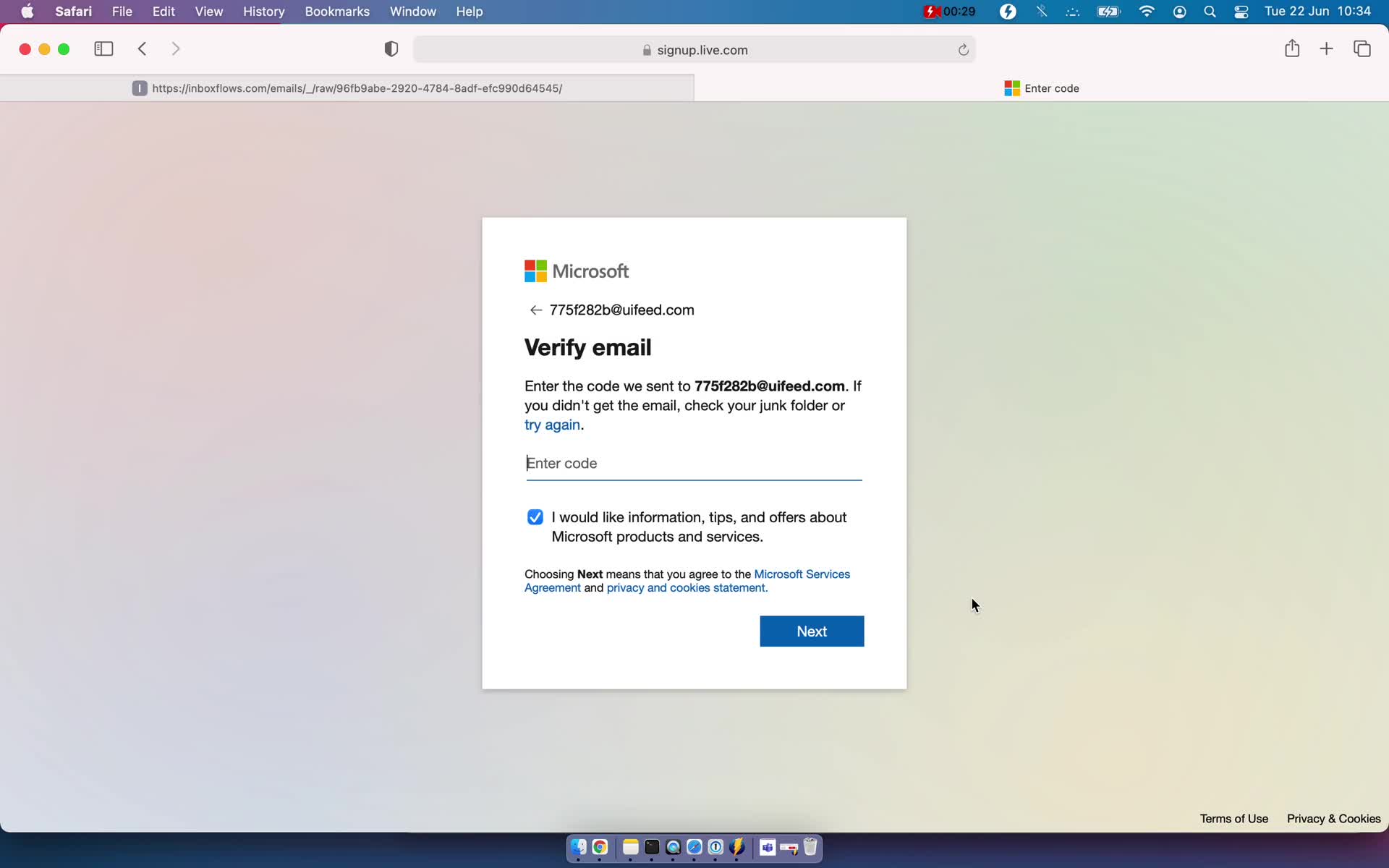This screenshot has height=868, width=1389.
Task: Open the sidebar panel in Safari
Action: point(104,49)
